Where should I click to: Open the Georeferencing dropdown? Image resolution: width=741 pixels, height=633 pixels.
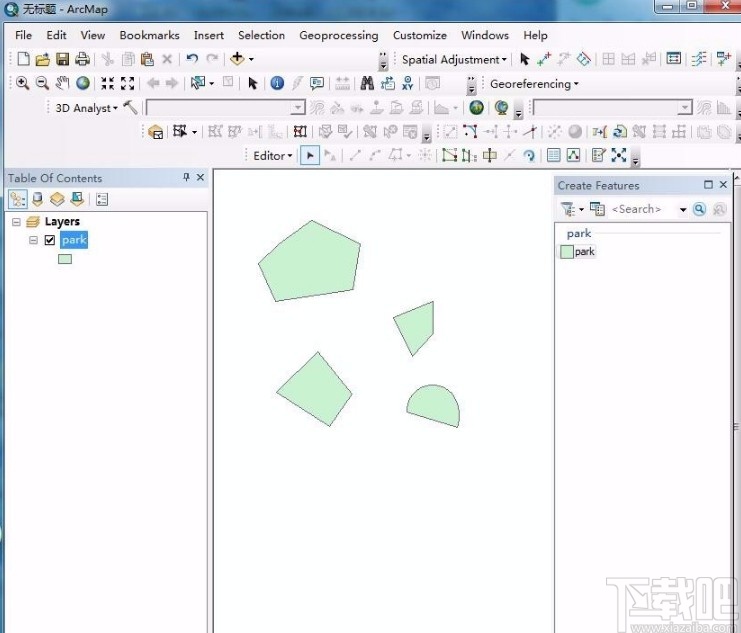pyautogui.click(x=534, y=84)
